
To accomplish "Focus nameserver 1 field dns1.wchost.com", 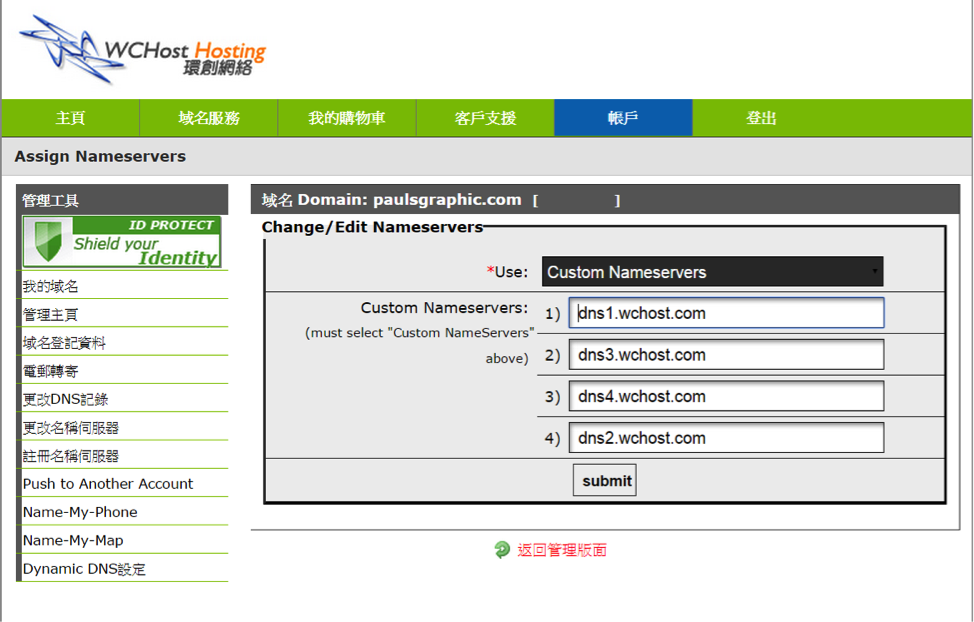I will pyautogui.click(x=726, y=313).
